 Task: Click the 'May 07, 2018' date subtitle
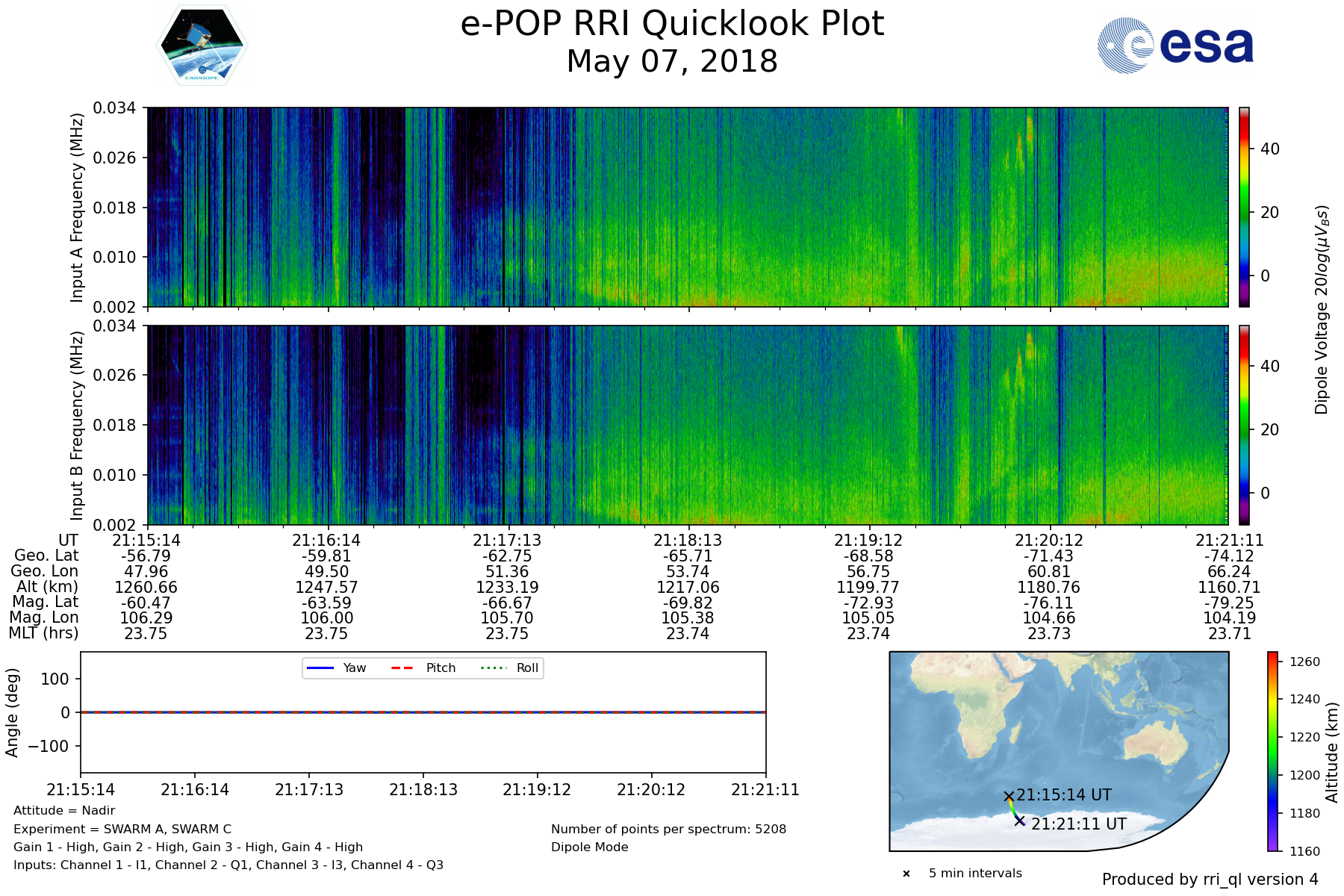pyautogui.click(x=672, y=62)
